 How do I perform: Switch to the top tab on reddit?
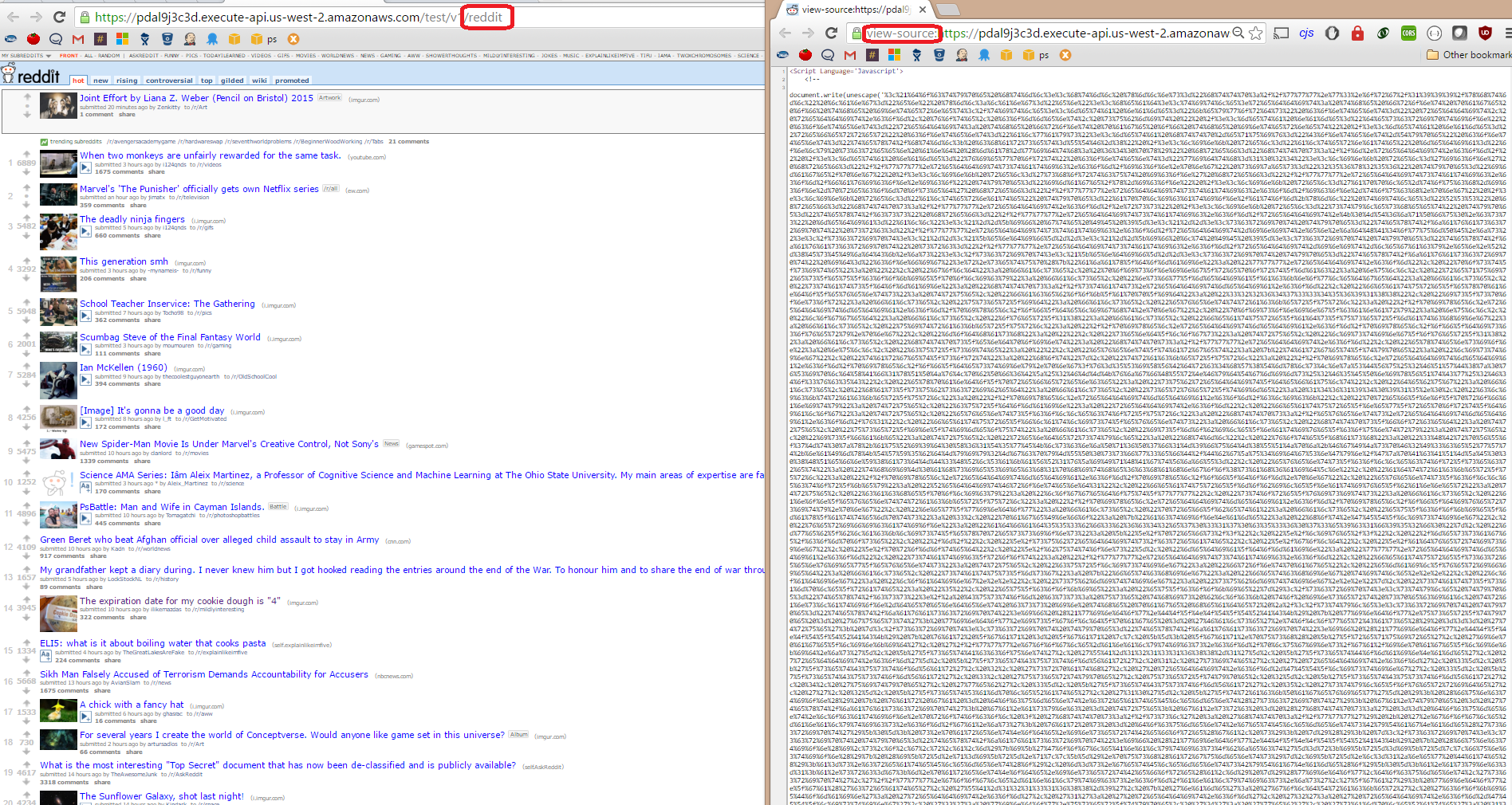(207, 80)
